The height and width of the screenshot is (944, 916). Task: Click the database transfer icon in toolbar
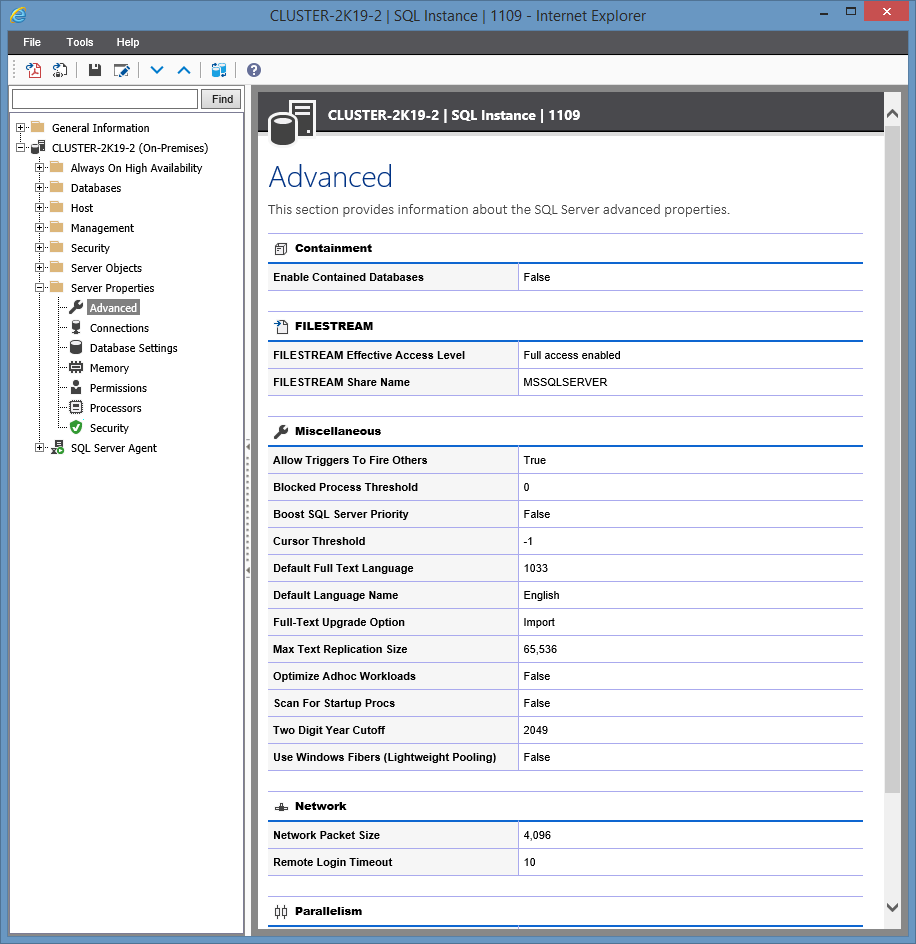click(219, 70)
